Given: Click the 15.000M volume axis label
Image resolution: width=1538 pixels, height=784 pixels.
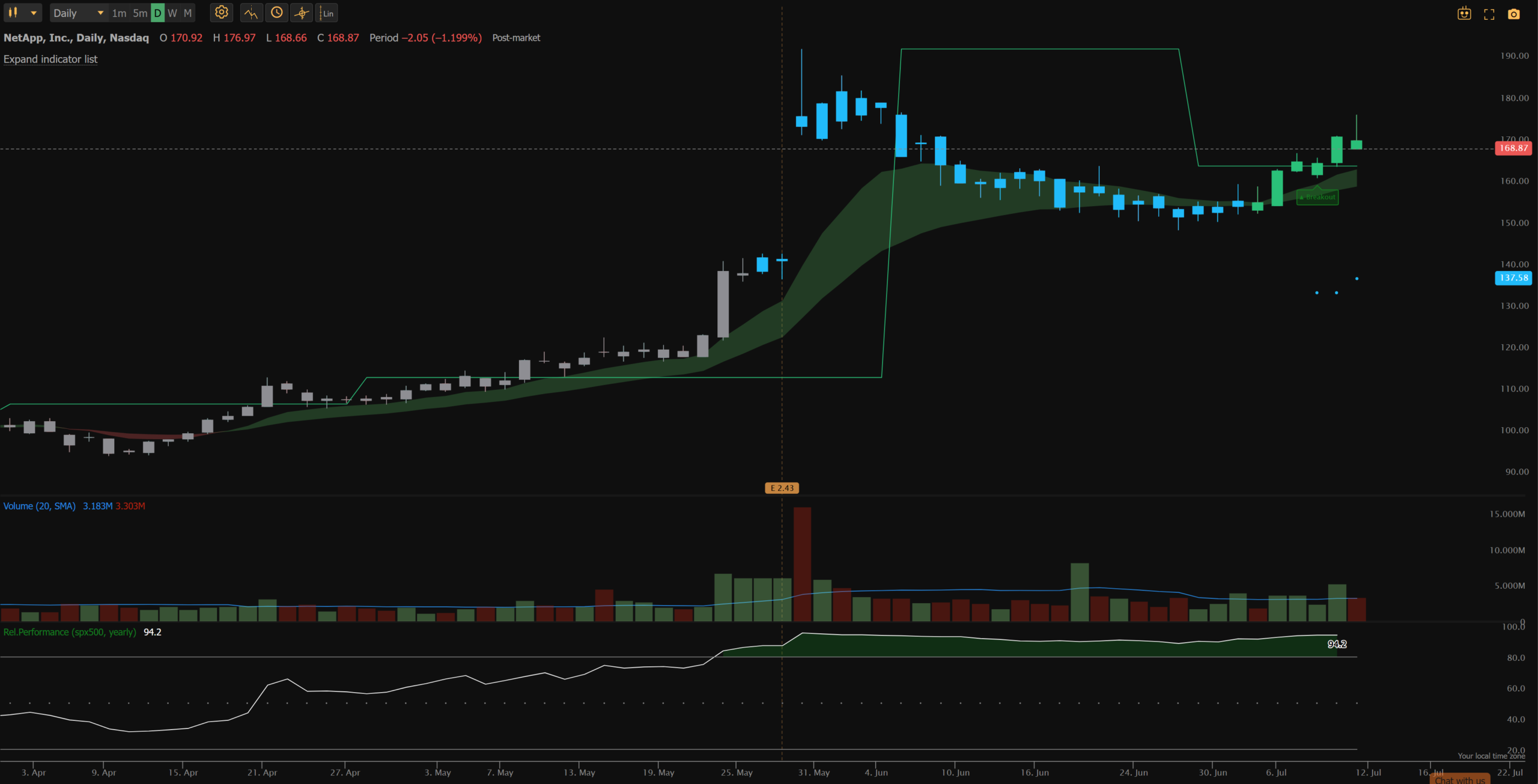Looking at the screenshot, I should pos(1507,514).
